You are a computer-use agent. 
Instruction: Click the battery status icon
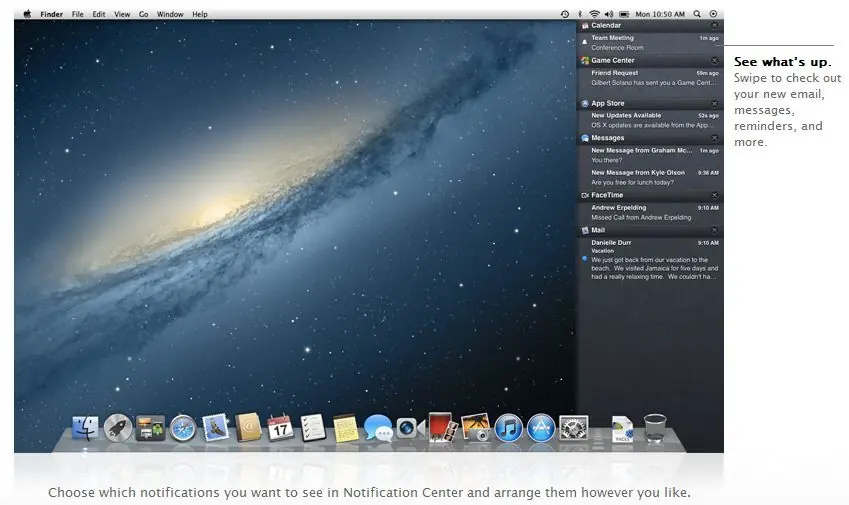(624, 14)
